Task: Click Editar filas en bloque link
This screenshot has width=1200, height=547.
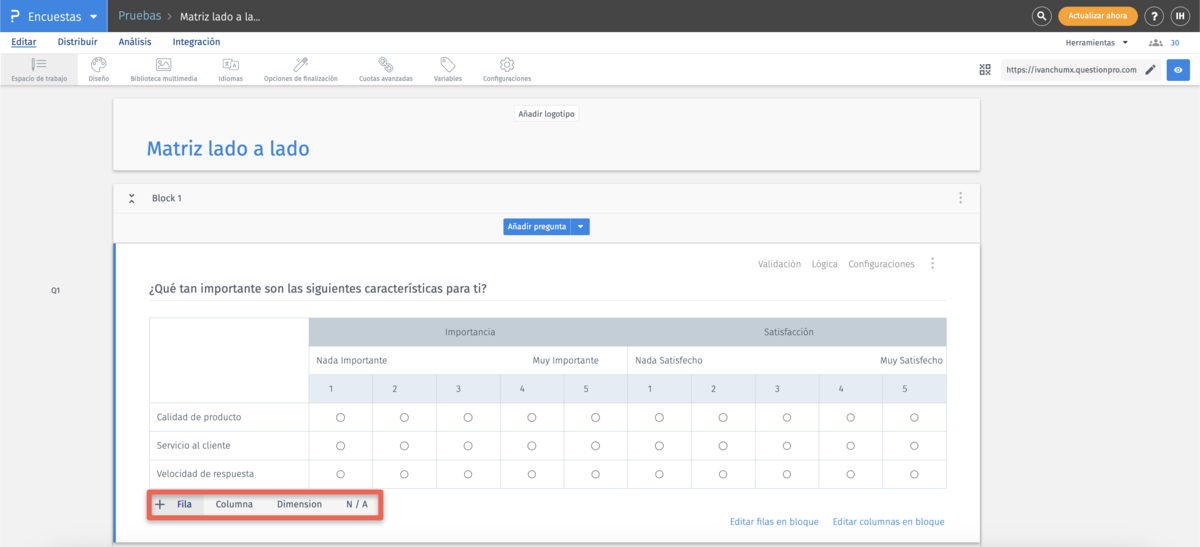Action: (x=774, y=522)
